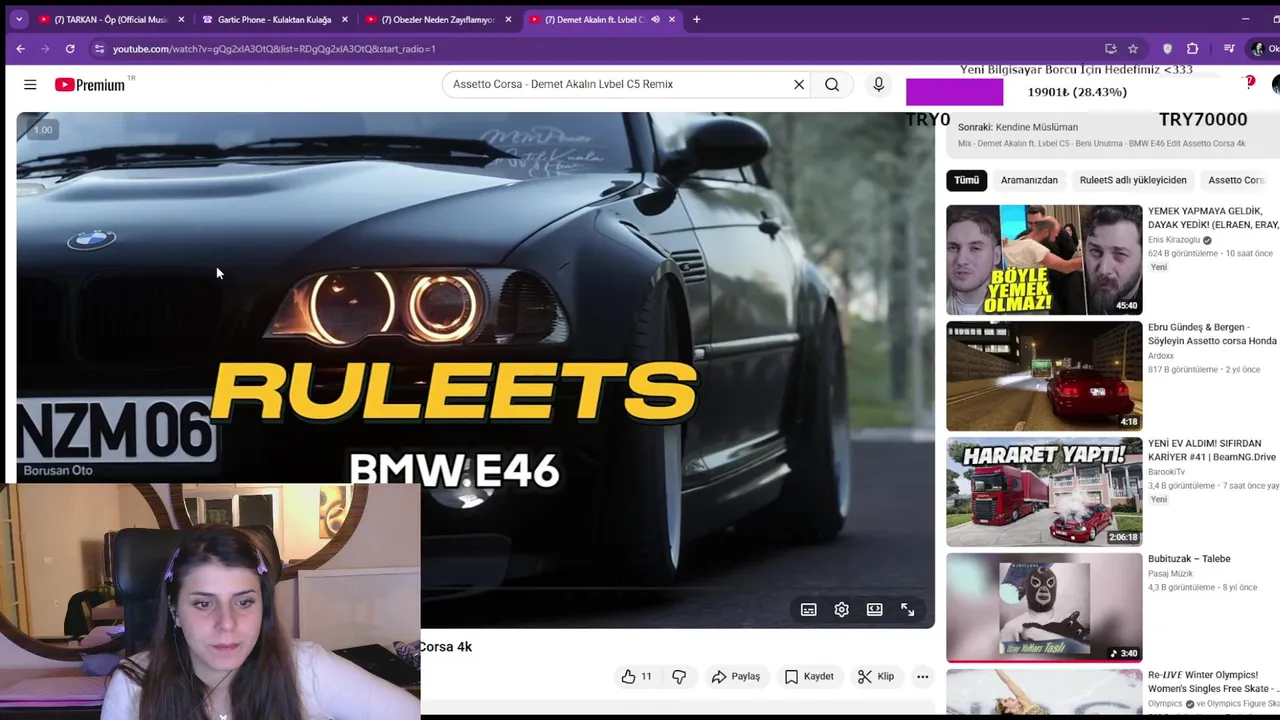Save video with Kaydet button
Image resolution: width=1280 pixels, height=720 pixels.
click(809, 677)
